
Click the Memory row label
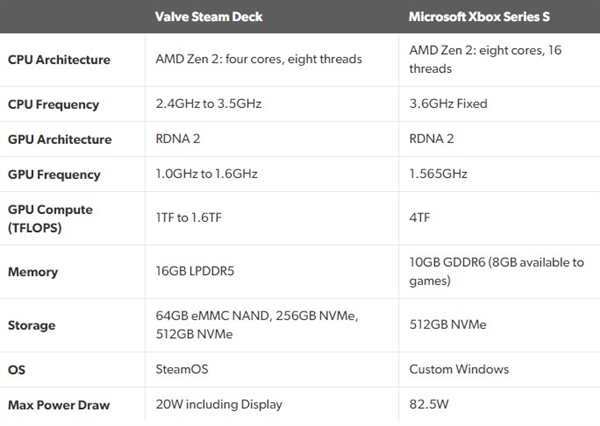click(33, 271)
